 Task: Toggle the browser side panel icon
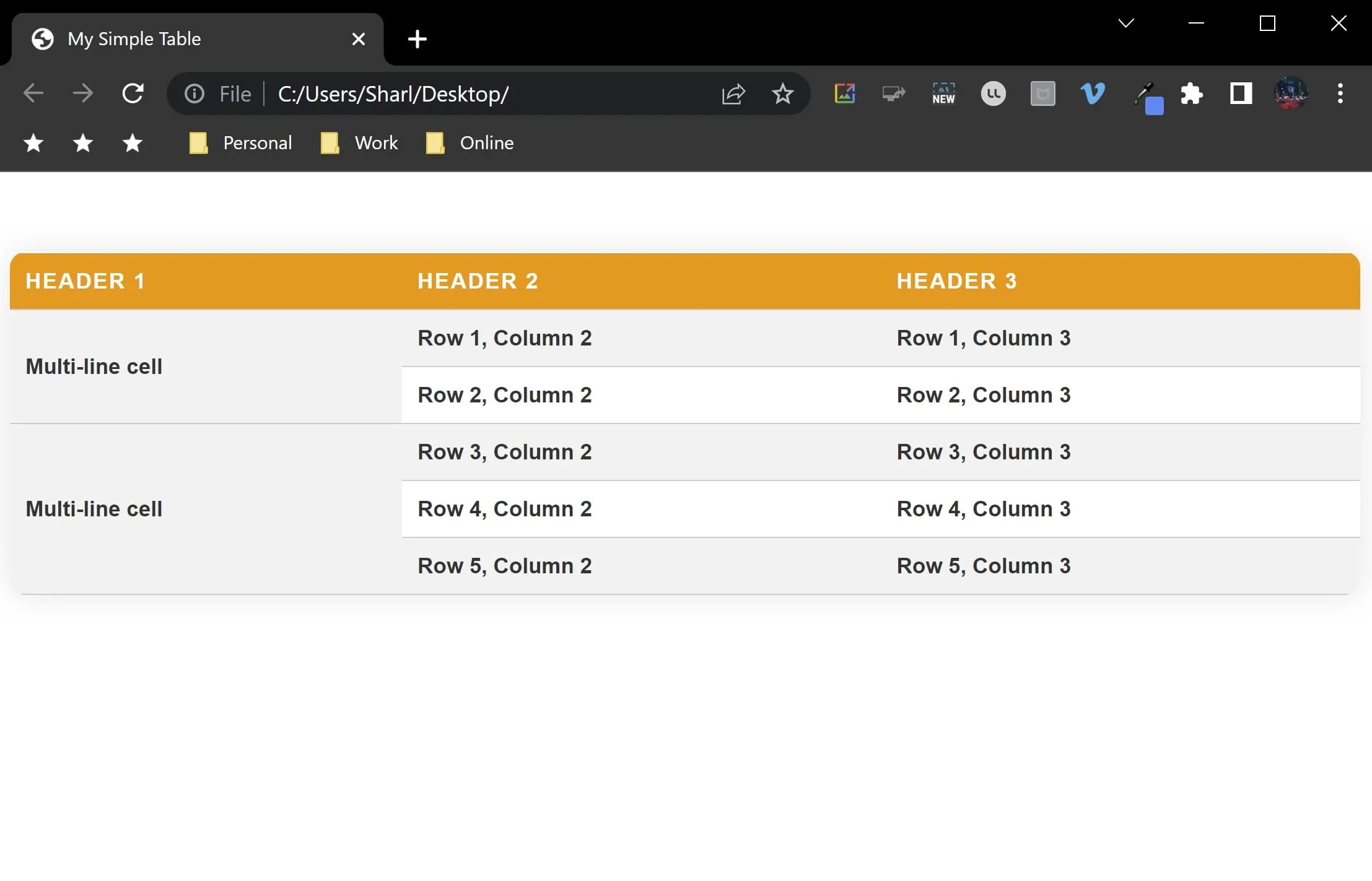pos(1241,93)
